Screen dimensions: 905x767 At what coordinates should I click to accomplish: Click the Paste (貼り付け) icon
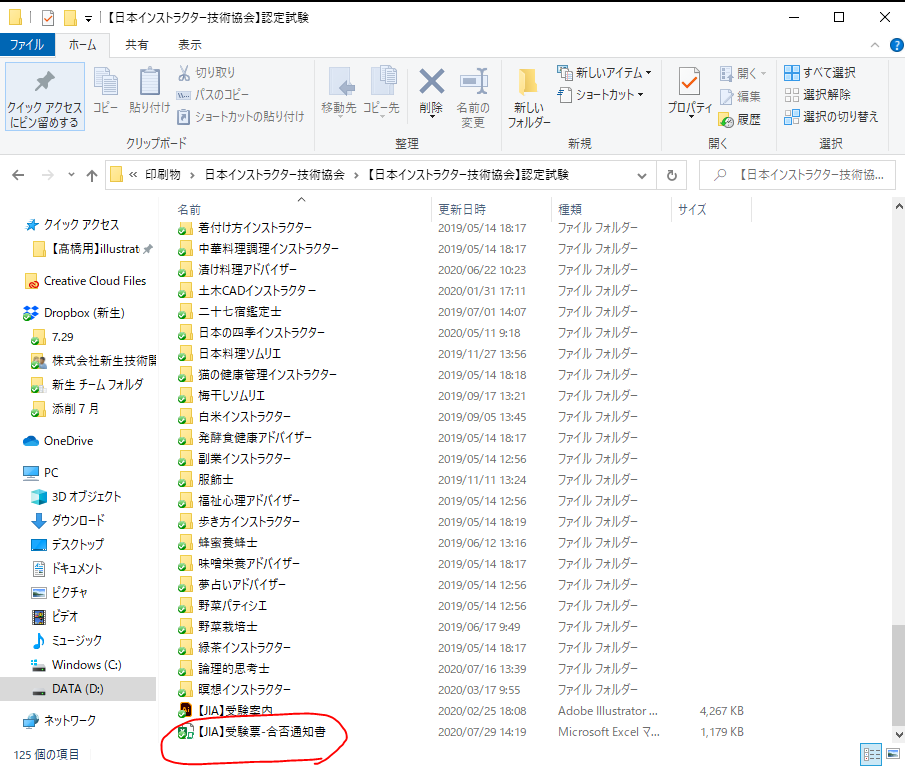click(x=149, y=92)
